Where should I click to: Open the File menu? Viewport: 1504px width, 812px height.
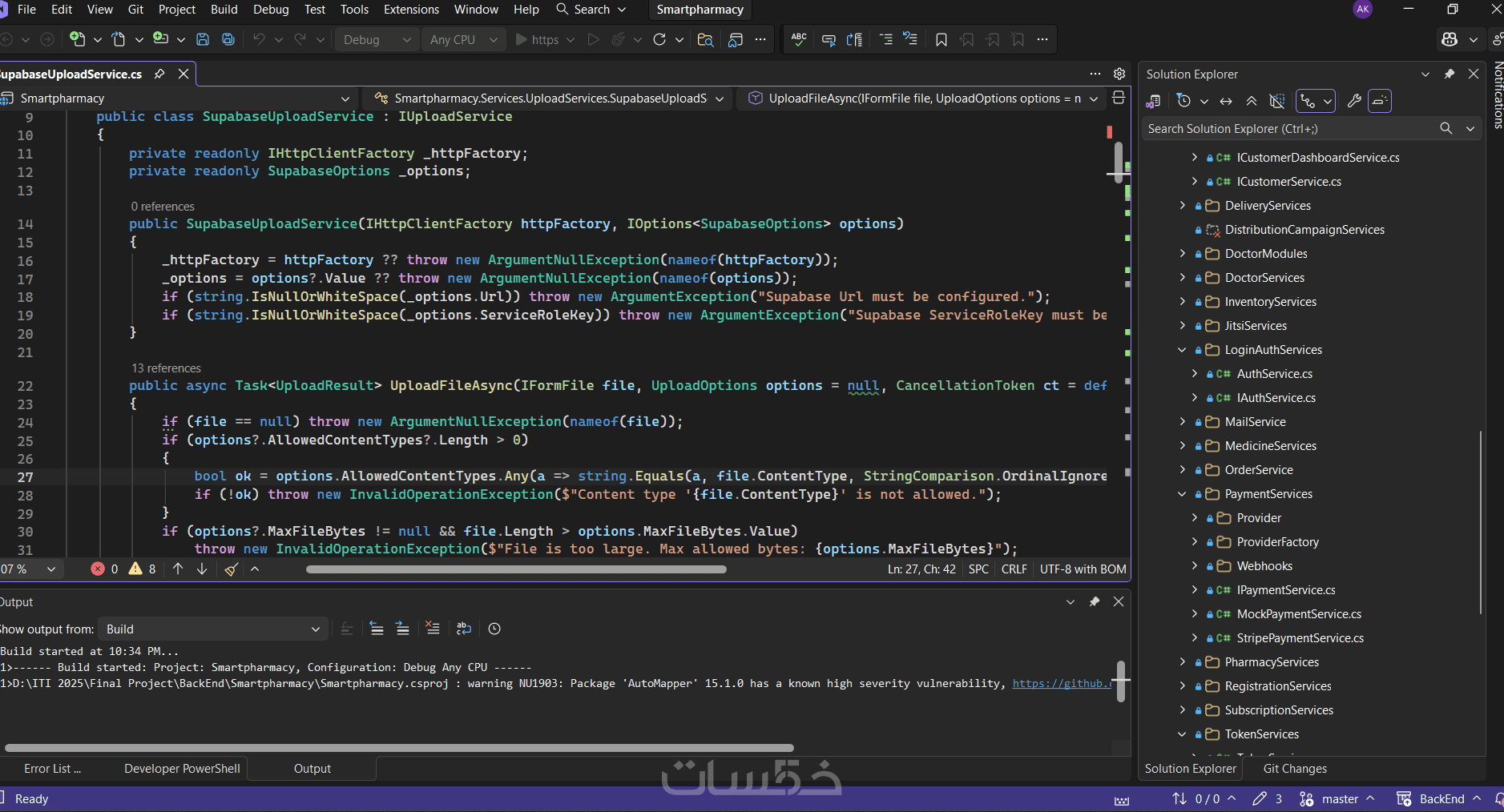point(26,10)
